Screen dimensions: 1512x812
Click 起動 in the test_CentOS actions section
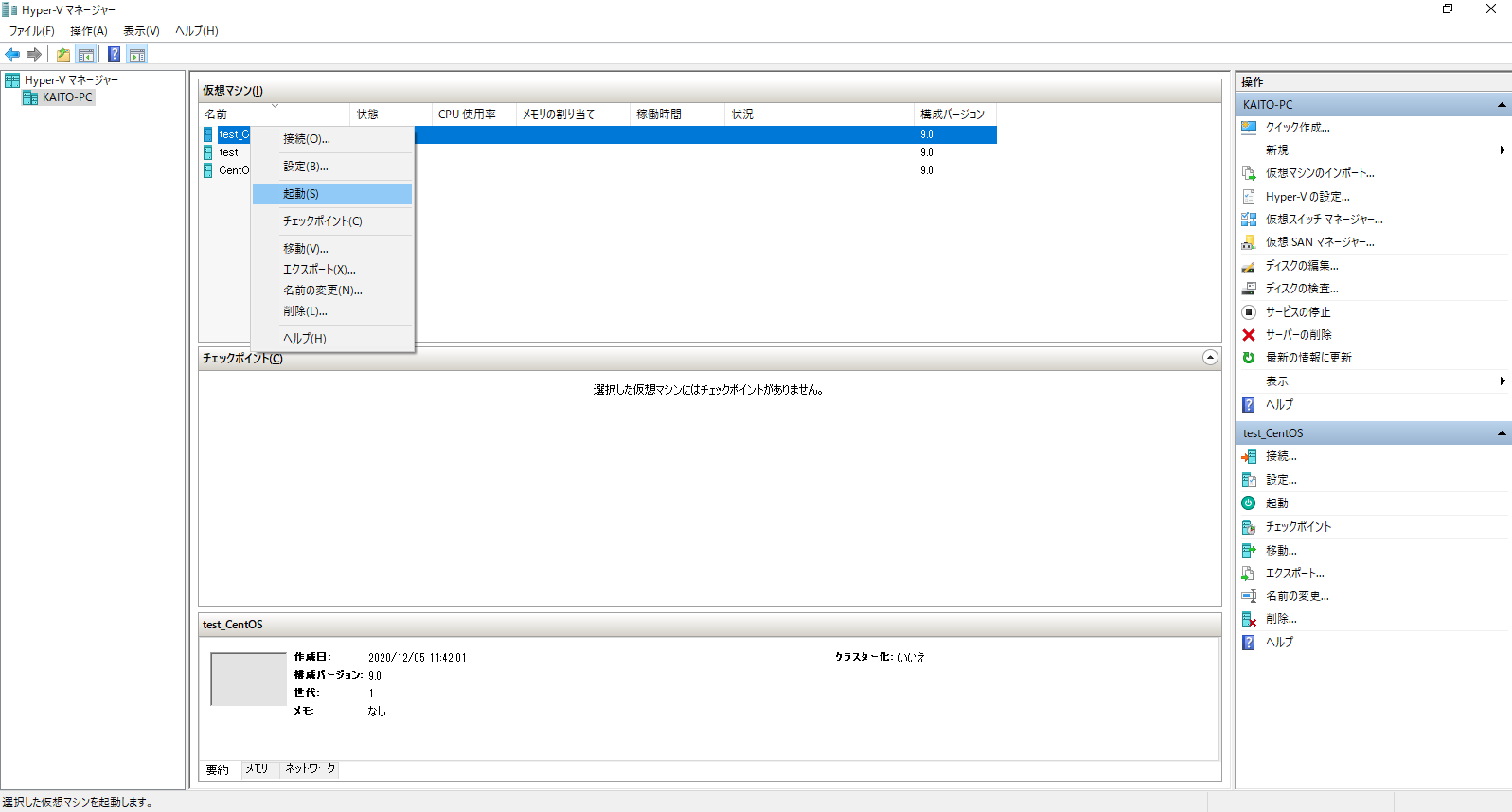point(1277,503)
